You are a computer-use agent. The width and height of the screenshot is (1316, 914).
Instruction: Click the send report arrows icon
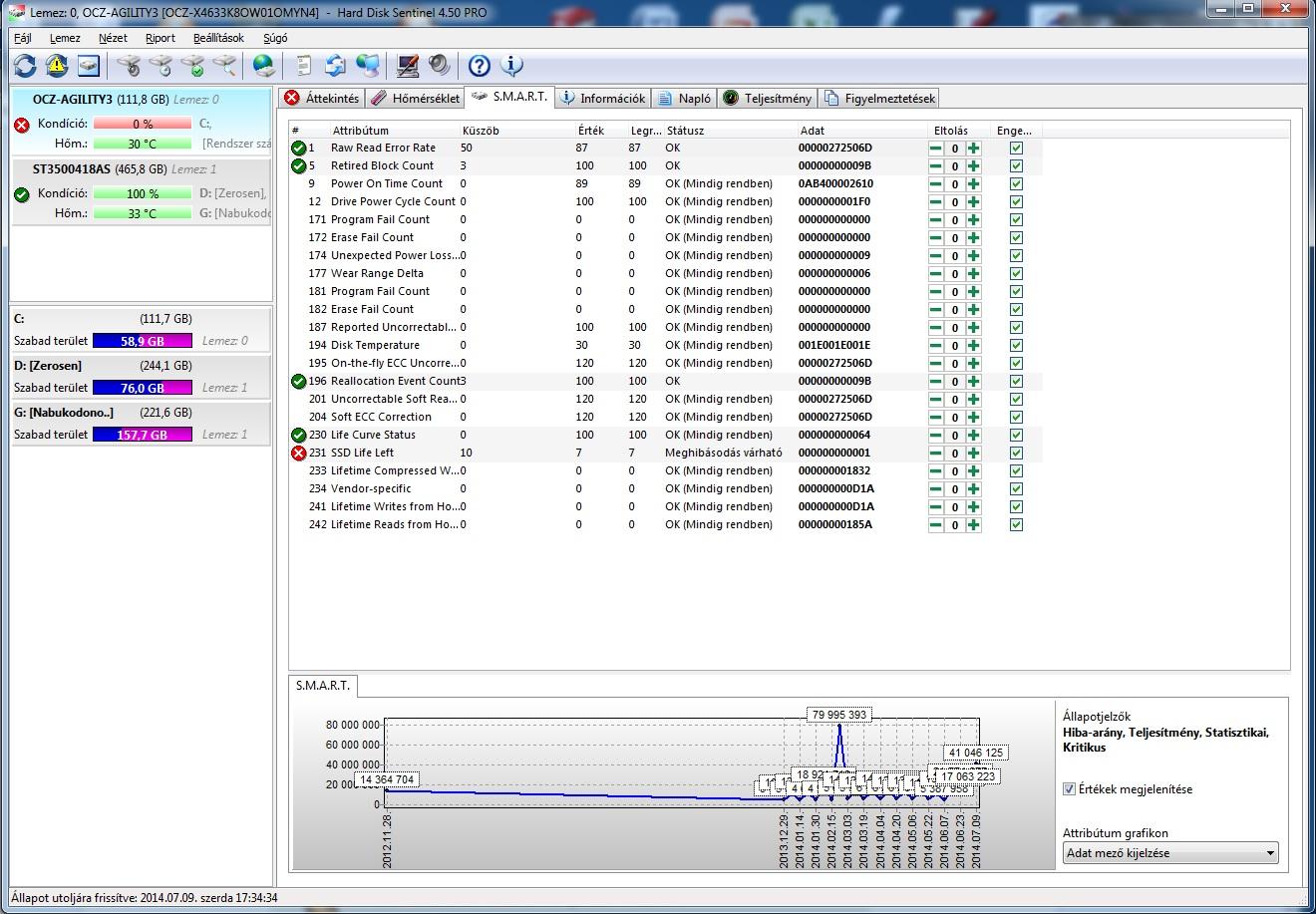[x=336, y=66]
